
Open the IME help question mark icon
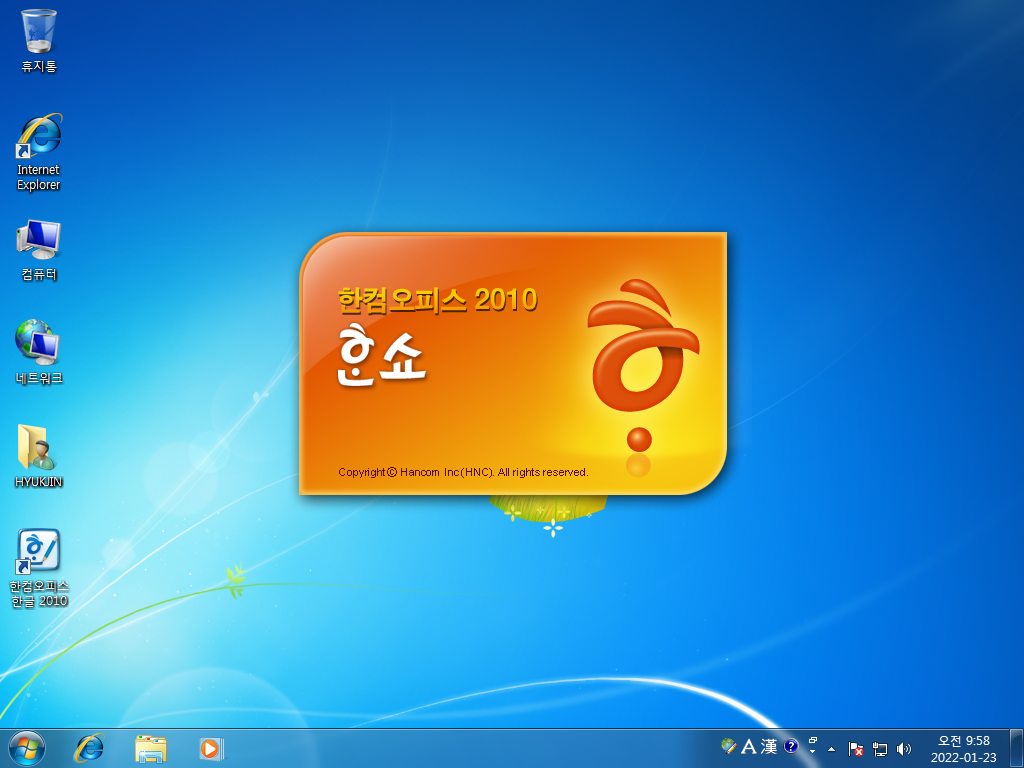(791, 746)
